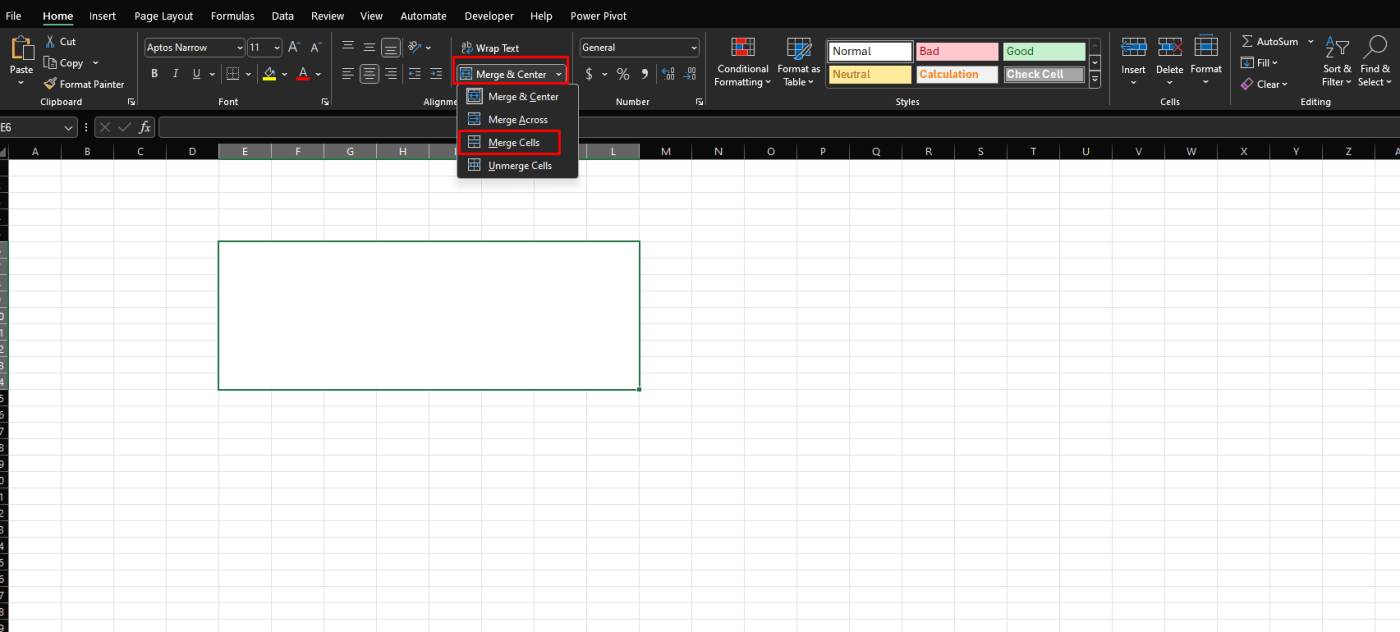This screenshot has width=1400, height=632.
Task: Click the Borders grid icon
Action: click(232, 74)
